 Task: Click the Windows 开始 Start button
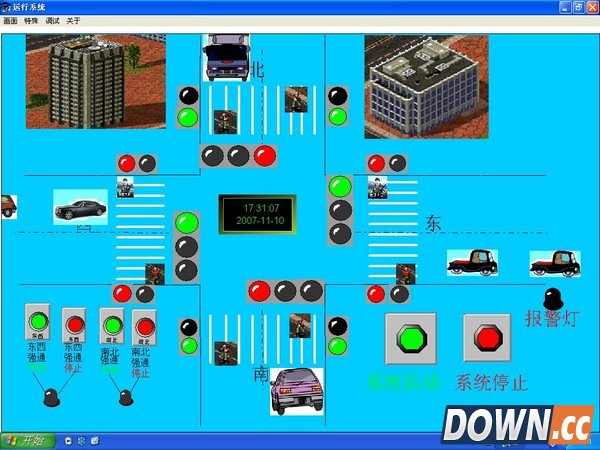click(x=27, y=440)
